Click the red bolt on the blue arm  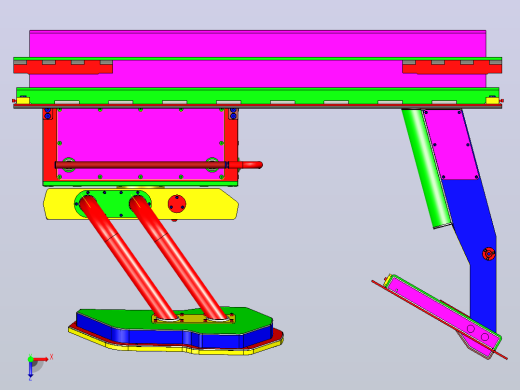click(x=489, y=254)
